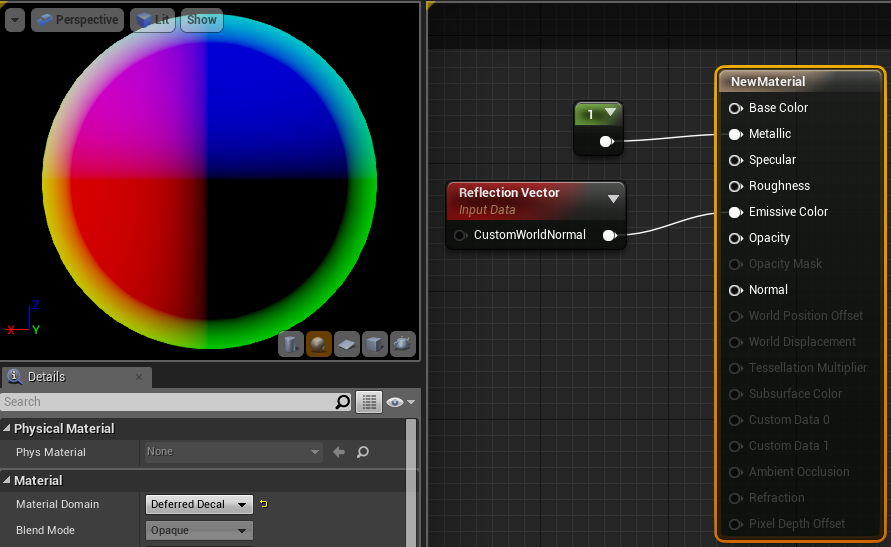891x547 pixels.
Task: Collapse the Reflection Vector node arrow
Action: pos(613,198)
